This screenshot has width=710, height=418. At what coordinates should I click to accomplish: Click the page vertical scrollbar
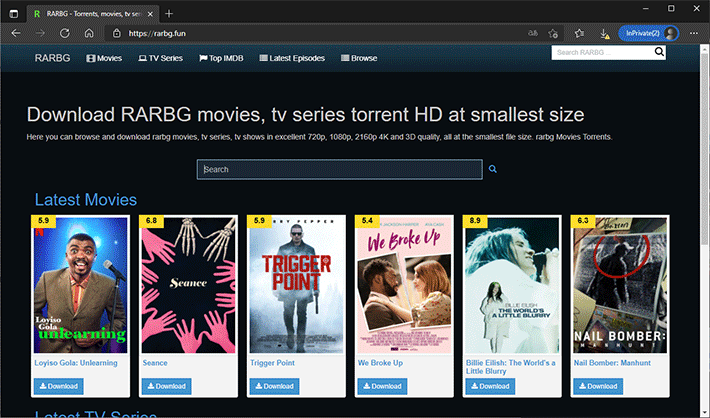[705, 149]
